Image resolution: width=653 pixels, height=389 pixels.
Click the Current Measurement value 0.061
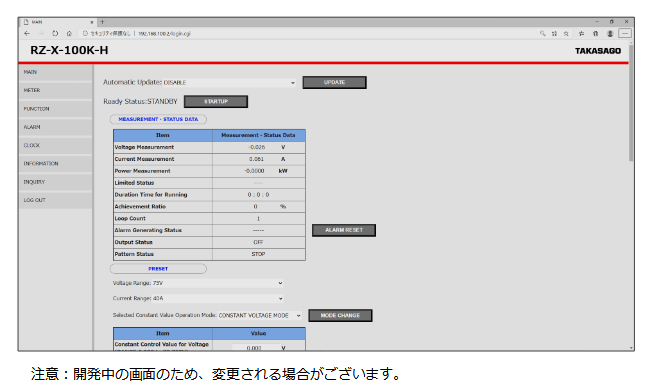click(257, 159)
